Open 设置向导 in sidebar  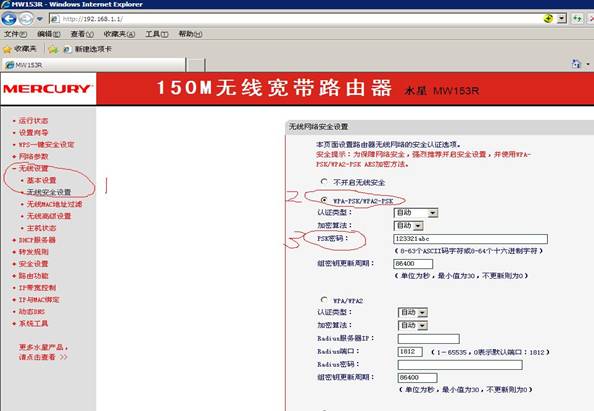coord(33,133)
